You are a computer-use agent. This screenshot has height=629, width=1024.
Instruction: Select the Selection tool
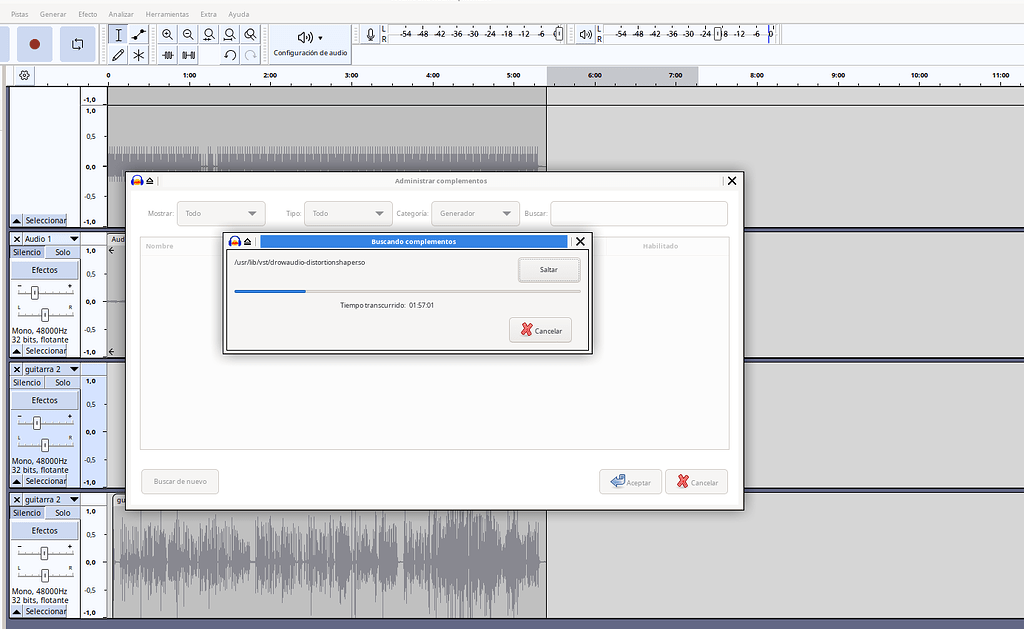pos(118,36)
